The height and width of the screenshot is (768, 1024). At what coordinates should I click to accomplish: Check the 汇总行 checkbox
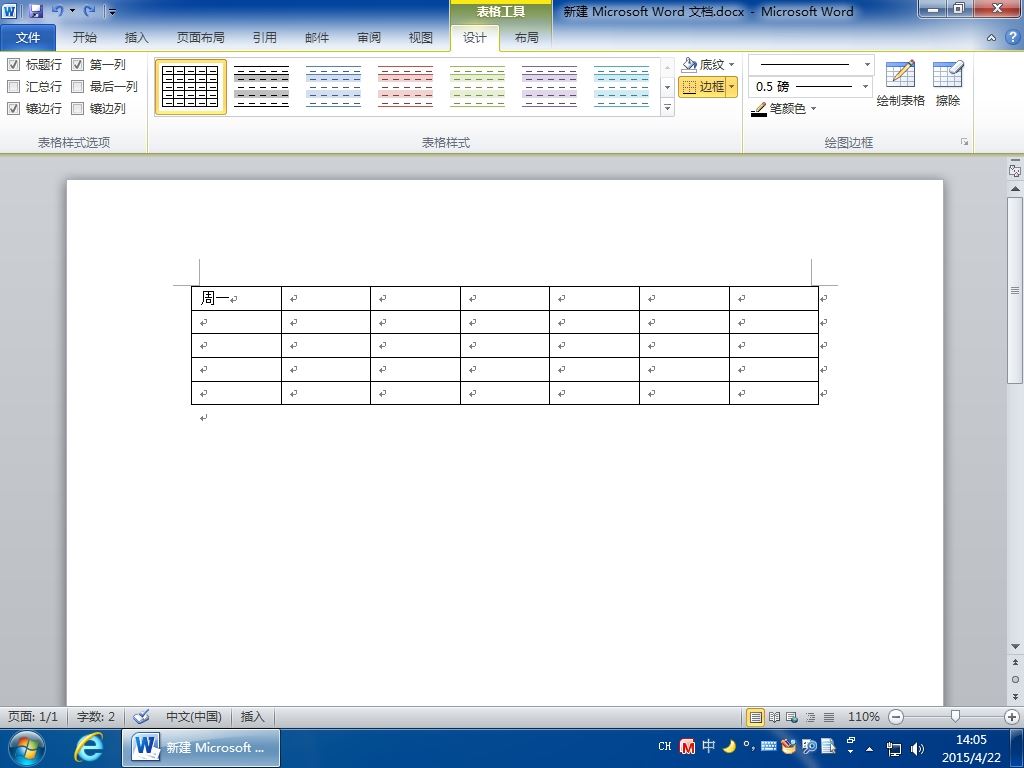(x=13, y=86)
